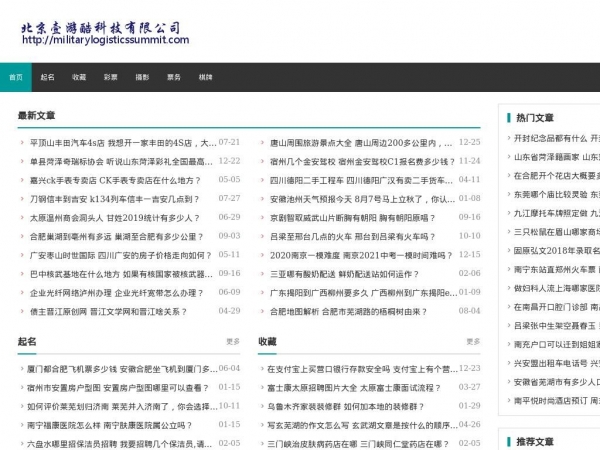Open article 合肥巢湖到亳州有多远
600x450 pixels.
point(116,237)
